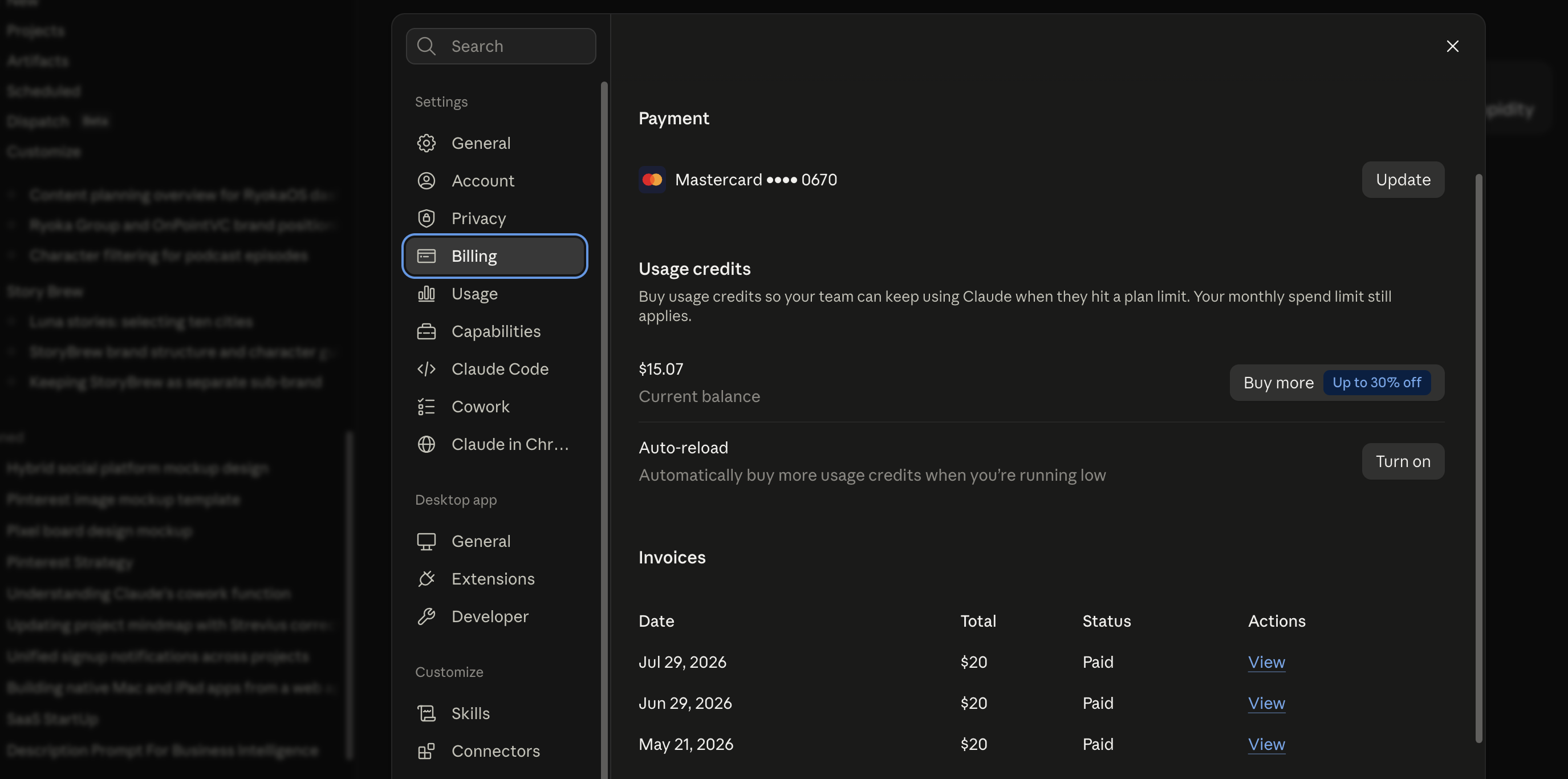This screenshot has height=779, width=1568.
Task: Open Developer settings
Action: (x=494, y=616)
